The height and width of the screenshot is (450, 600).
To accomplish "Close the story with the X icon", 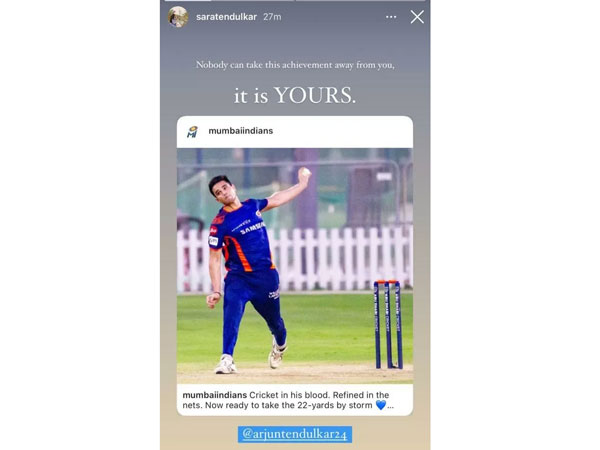I will point(417,17).
